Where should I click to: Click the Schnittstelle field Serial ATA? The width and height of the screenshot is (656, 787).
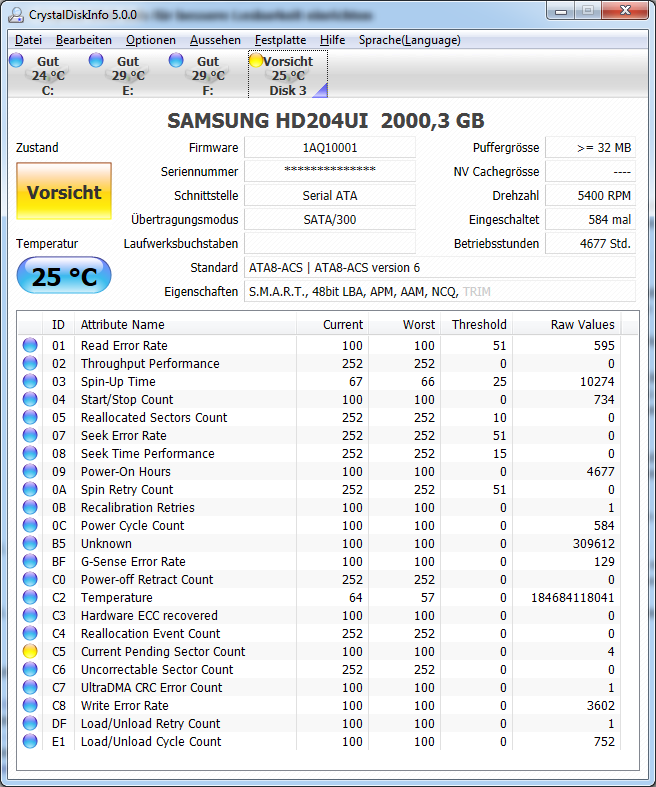(330, 195)
